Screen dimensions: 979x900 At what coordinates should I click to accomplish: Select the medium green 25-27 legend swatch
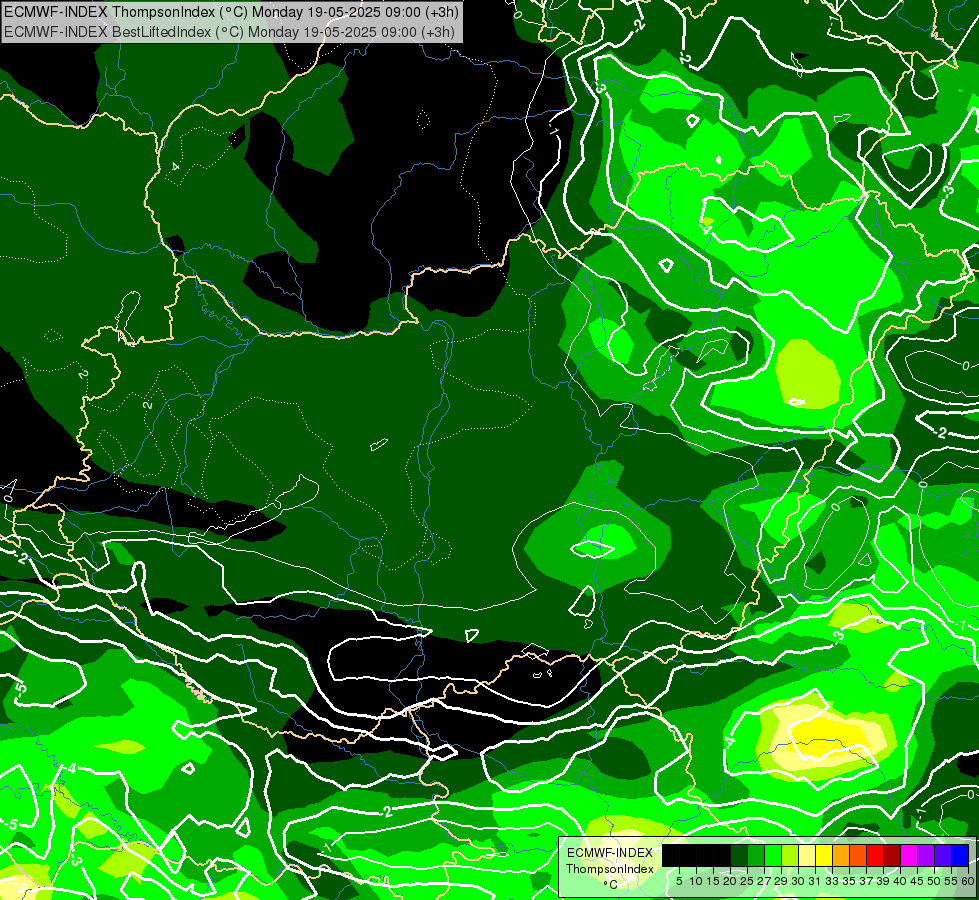pos(756,855)
